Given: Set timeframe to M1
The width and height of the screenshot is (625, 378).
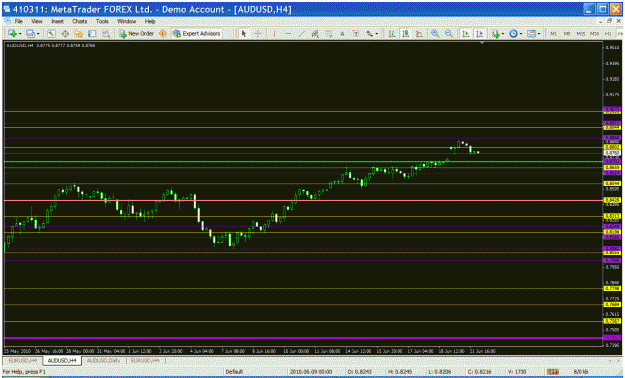Looking at the screenshot, I should click(x=553, y=34).
